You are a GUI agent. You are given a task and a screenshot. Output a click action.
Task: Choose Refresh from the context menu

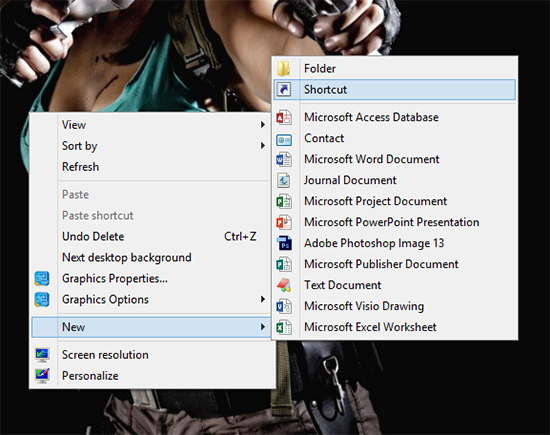[150, 167]
